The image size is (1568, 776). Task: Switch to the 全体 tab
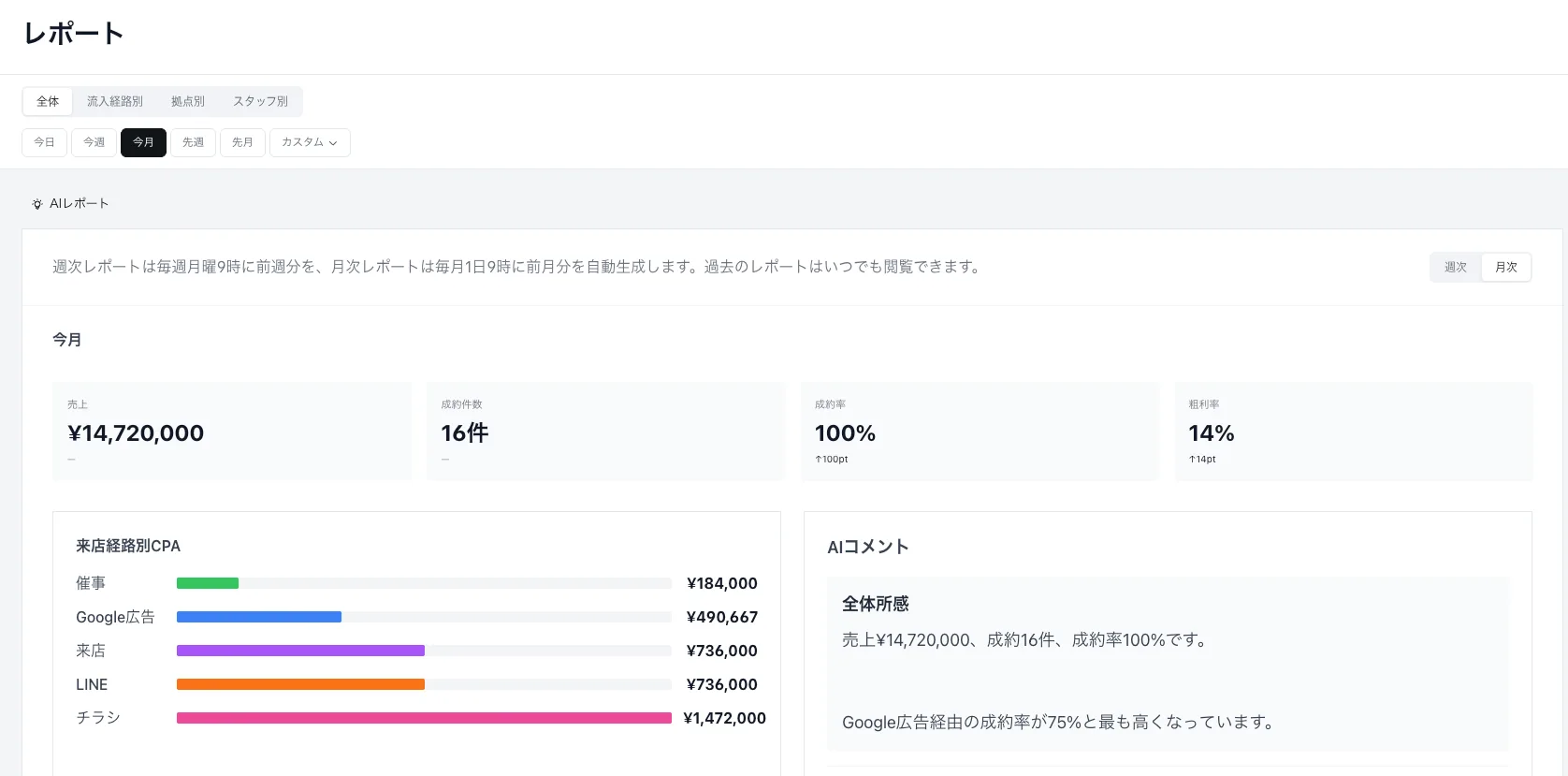(x=48, y=101)
